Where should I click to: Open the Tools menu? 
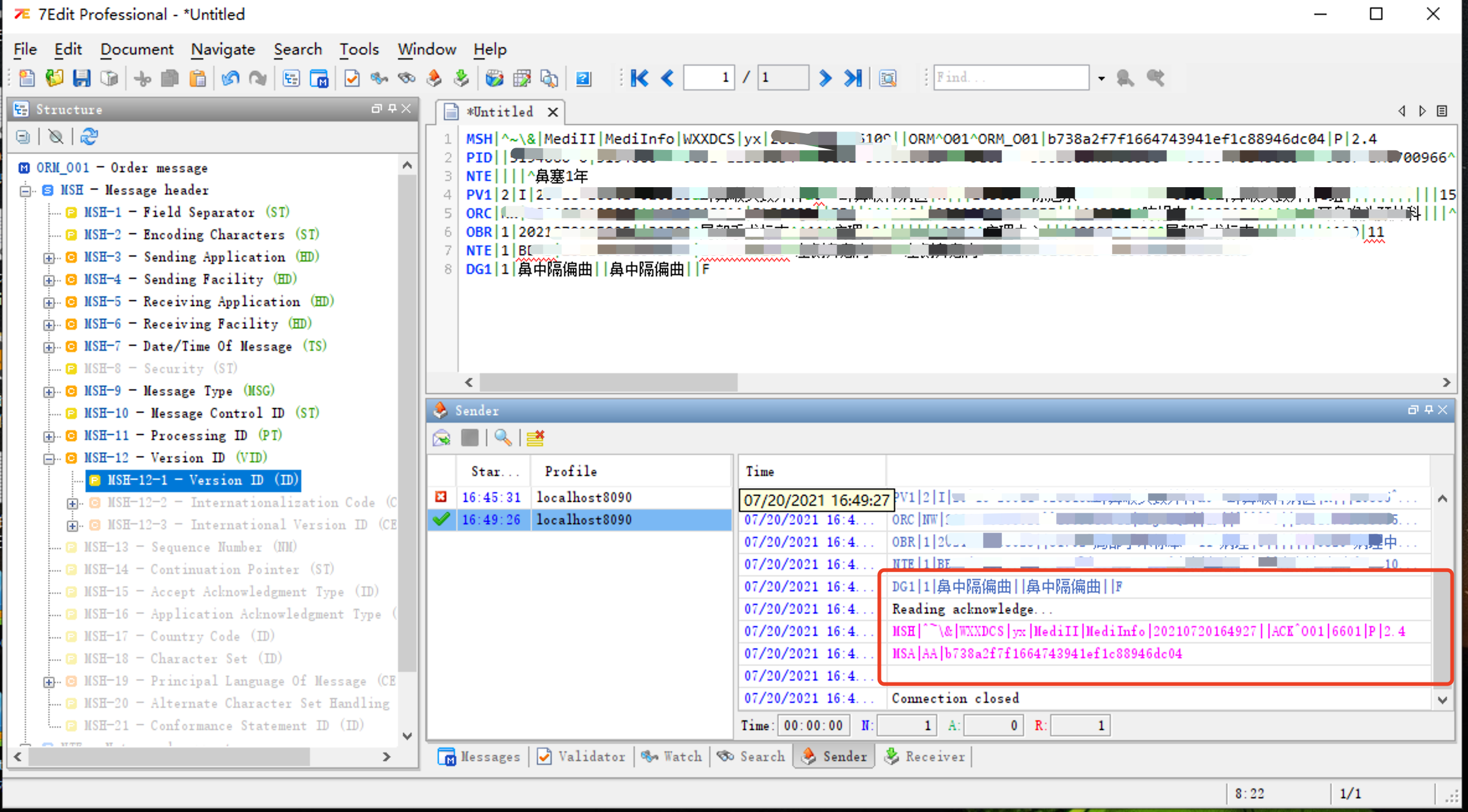coord(358,49)
